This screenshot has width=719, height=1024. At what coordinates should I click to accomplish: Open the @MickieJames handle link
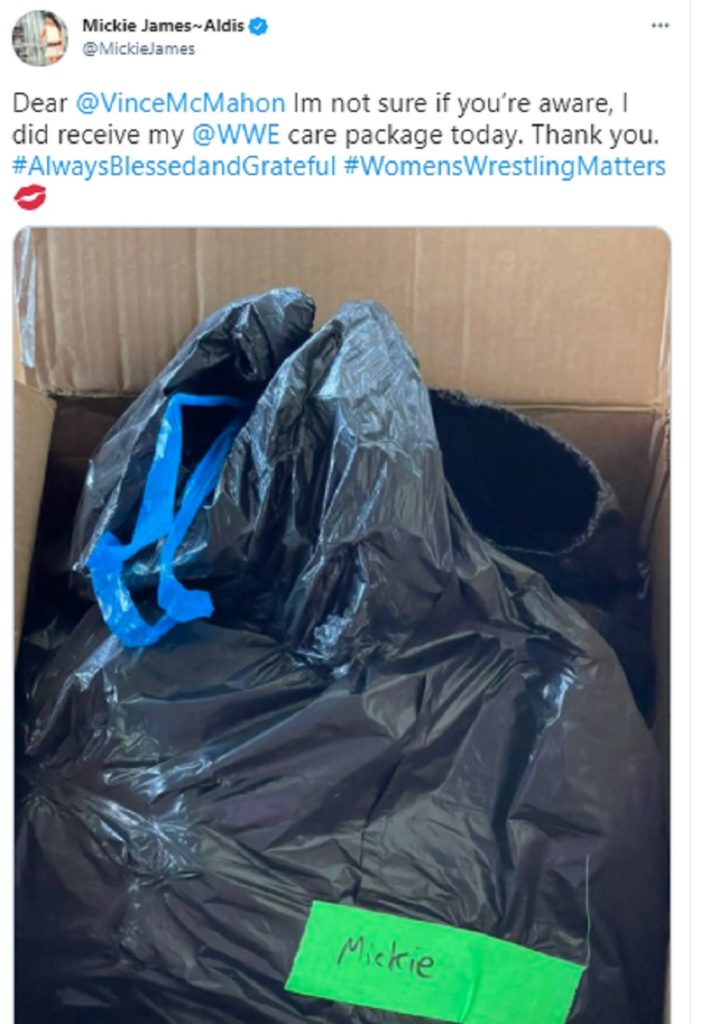[138, 49]
